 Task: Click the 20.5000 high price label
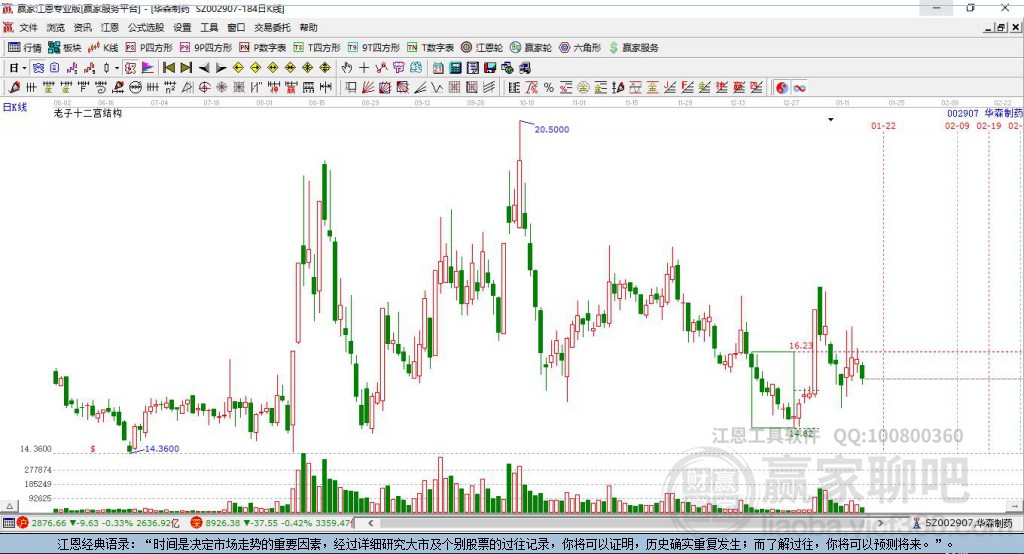click(552, 129)
